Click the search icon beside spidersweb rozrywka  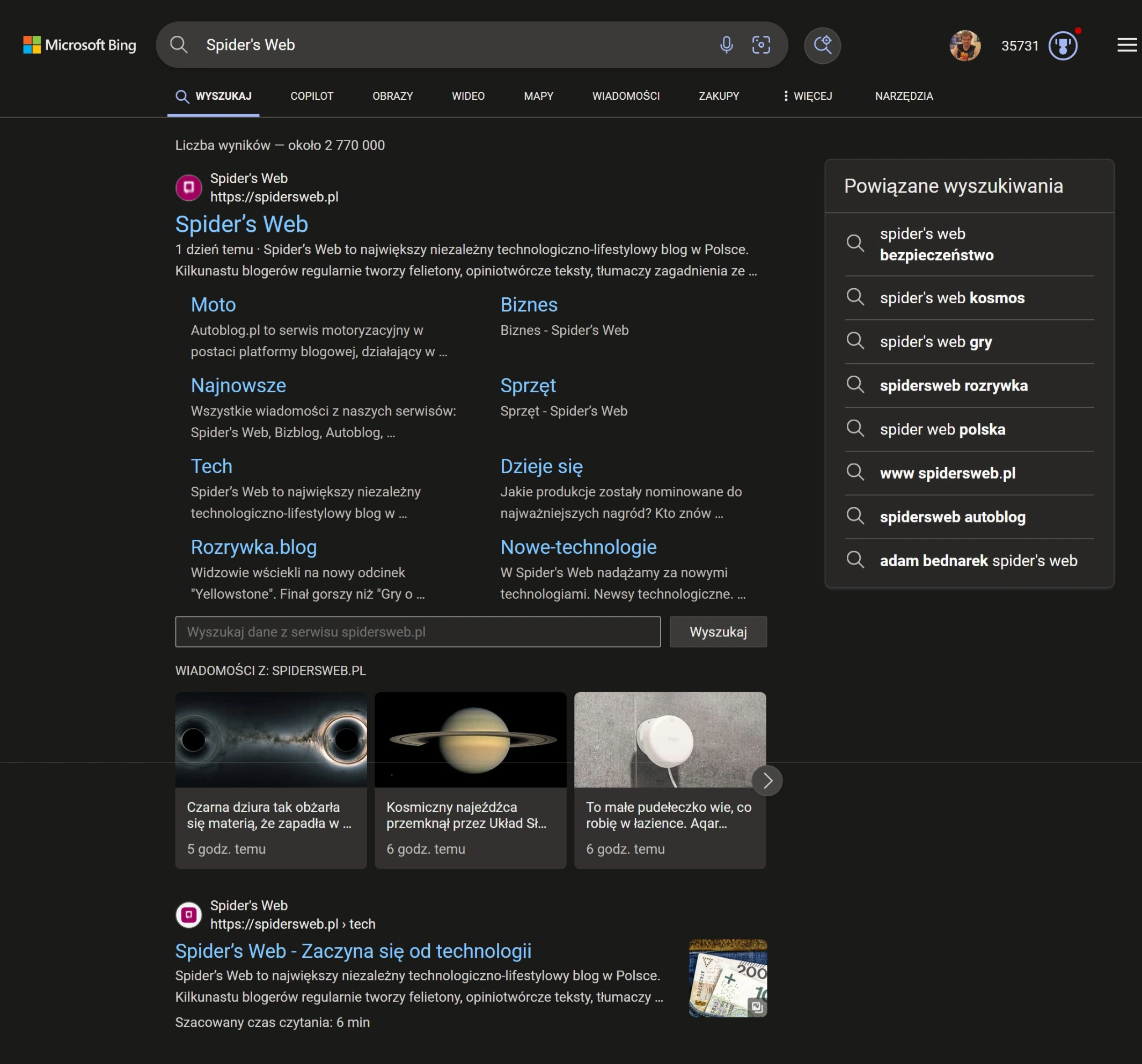pyautogui.click(x=855, y=384)
